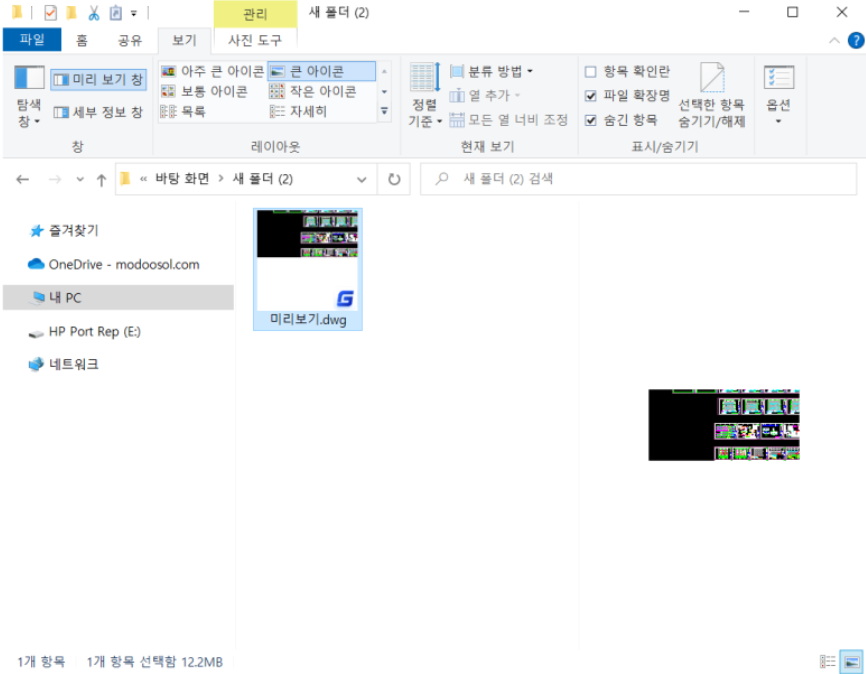Click 새 폴더 (2) in the address path
The width and height of the screenshot is (866, 674).
click(x=263, y=178)
